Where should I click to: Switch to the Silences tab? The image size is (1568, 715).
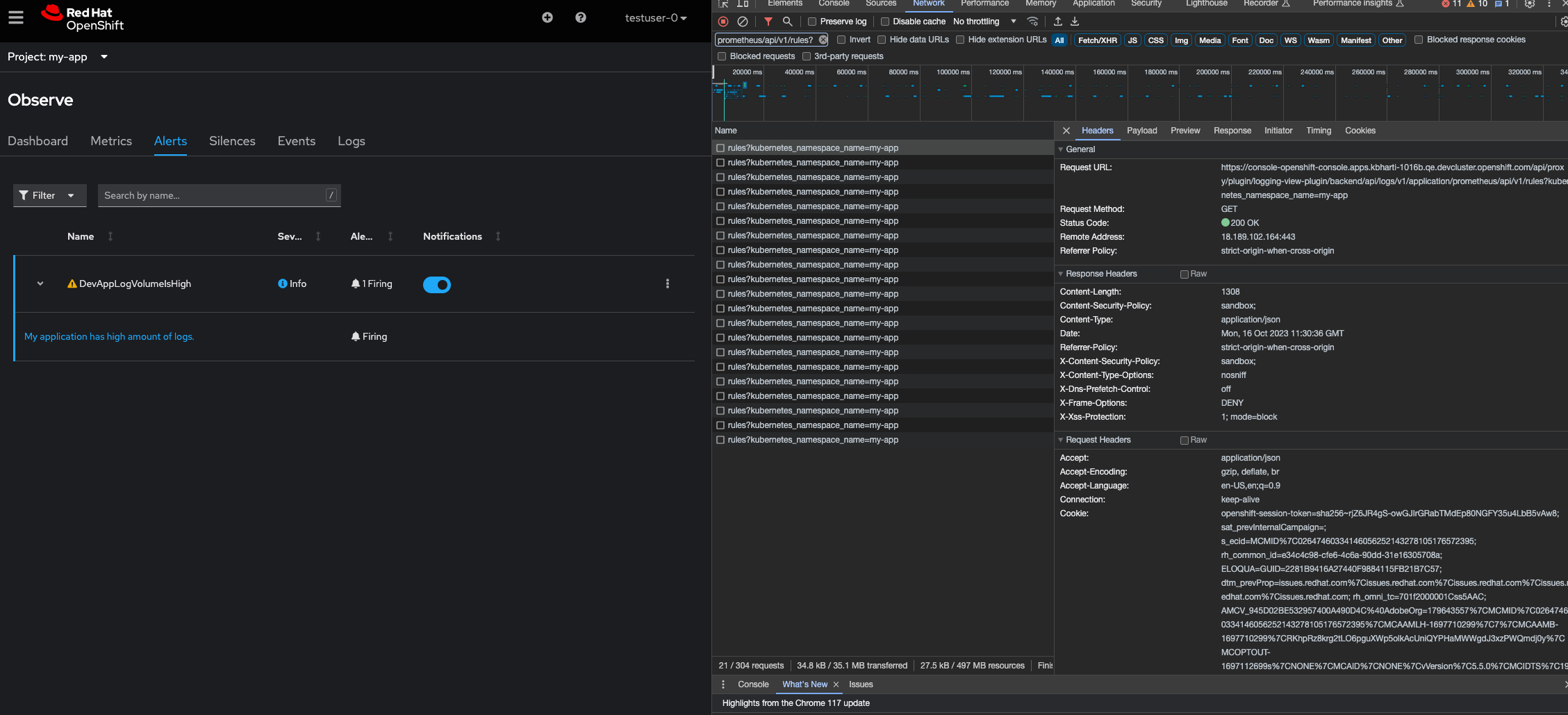[x=232, y=141]
